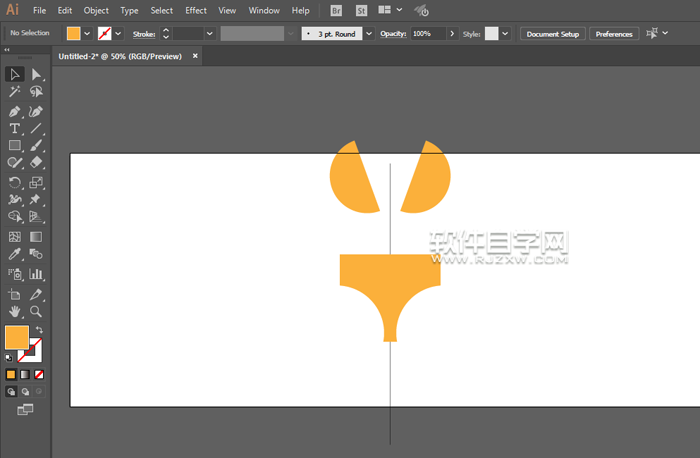
Task: Click the orange Fill swatch in toolbar
Action: 17,337
